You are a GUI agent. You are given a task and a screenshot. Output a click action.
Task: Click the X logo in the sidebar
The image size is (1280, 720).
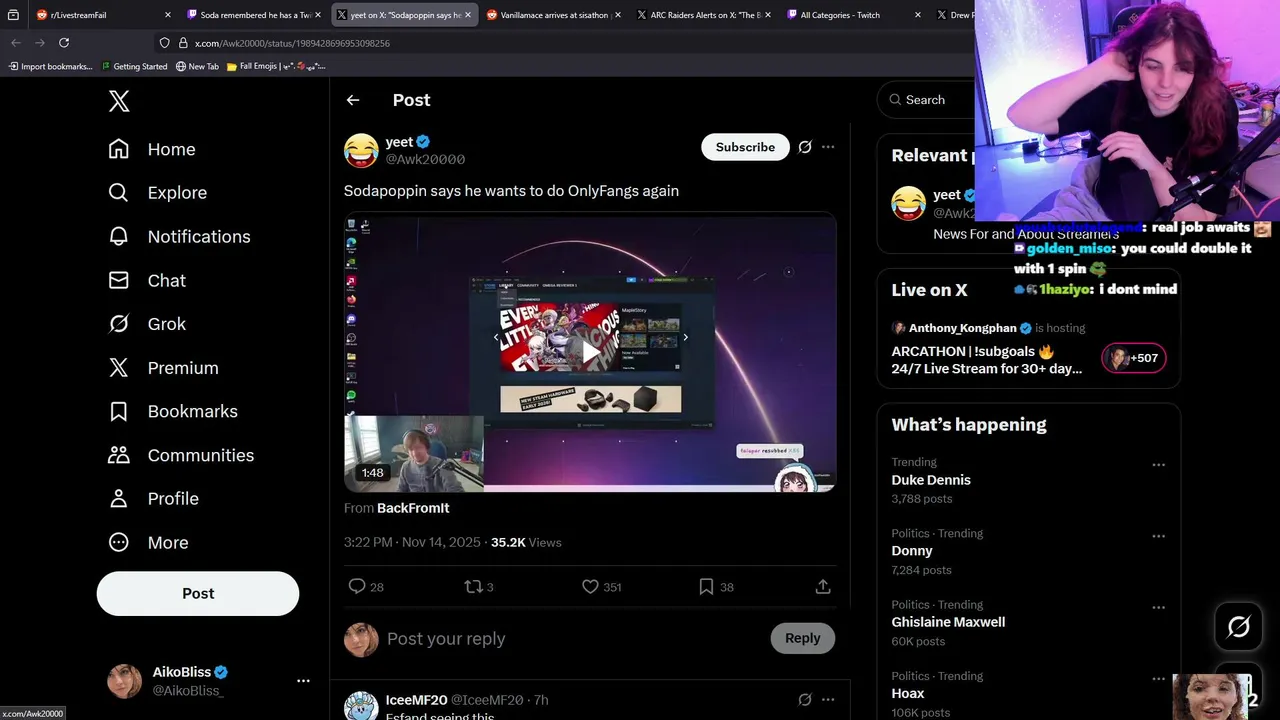pyautogui.click(x=119, y=101)
